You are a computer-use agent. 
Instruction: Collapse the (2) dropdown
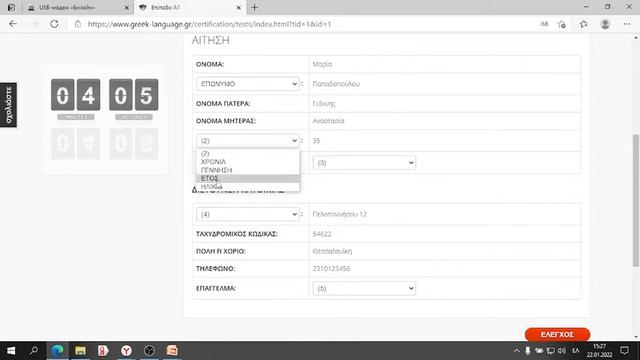click(248, 140)
